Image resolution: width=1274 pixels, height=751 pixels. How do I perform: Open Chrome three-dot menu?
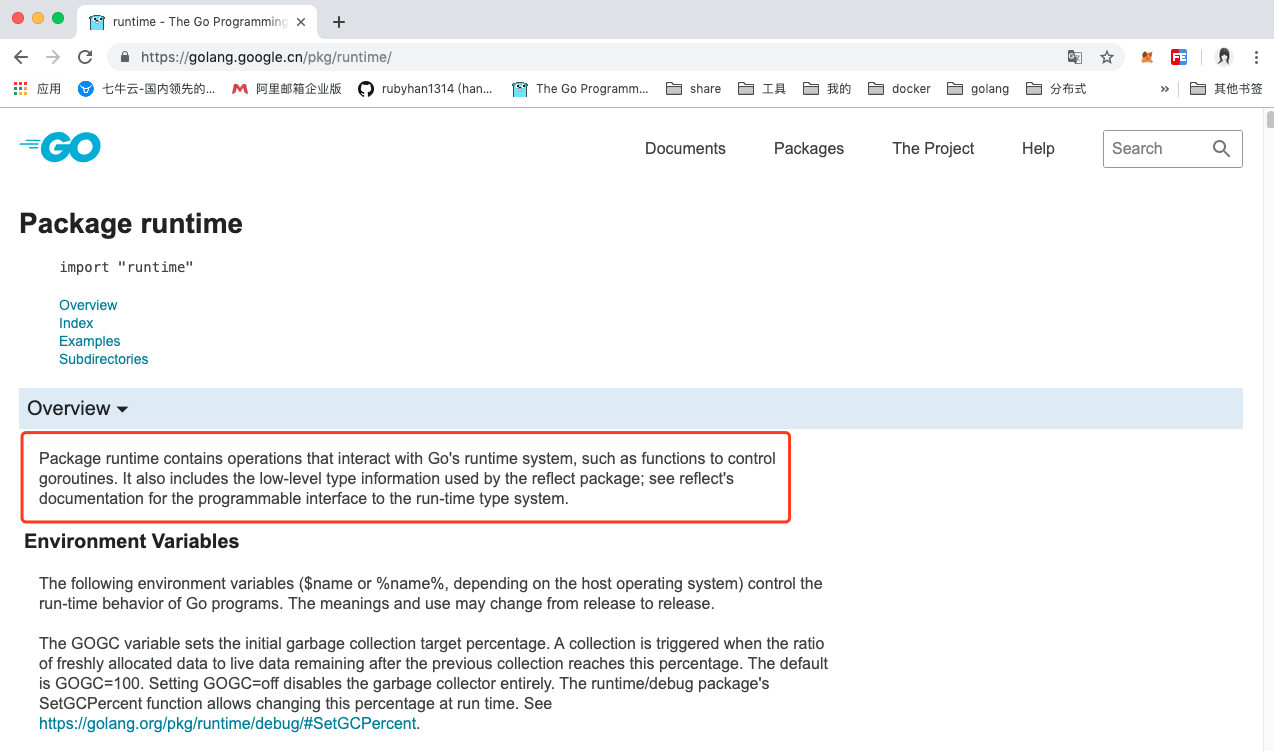click(x=1256, y=57)
